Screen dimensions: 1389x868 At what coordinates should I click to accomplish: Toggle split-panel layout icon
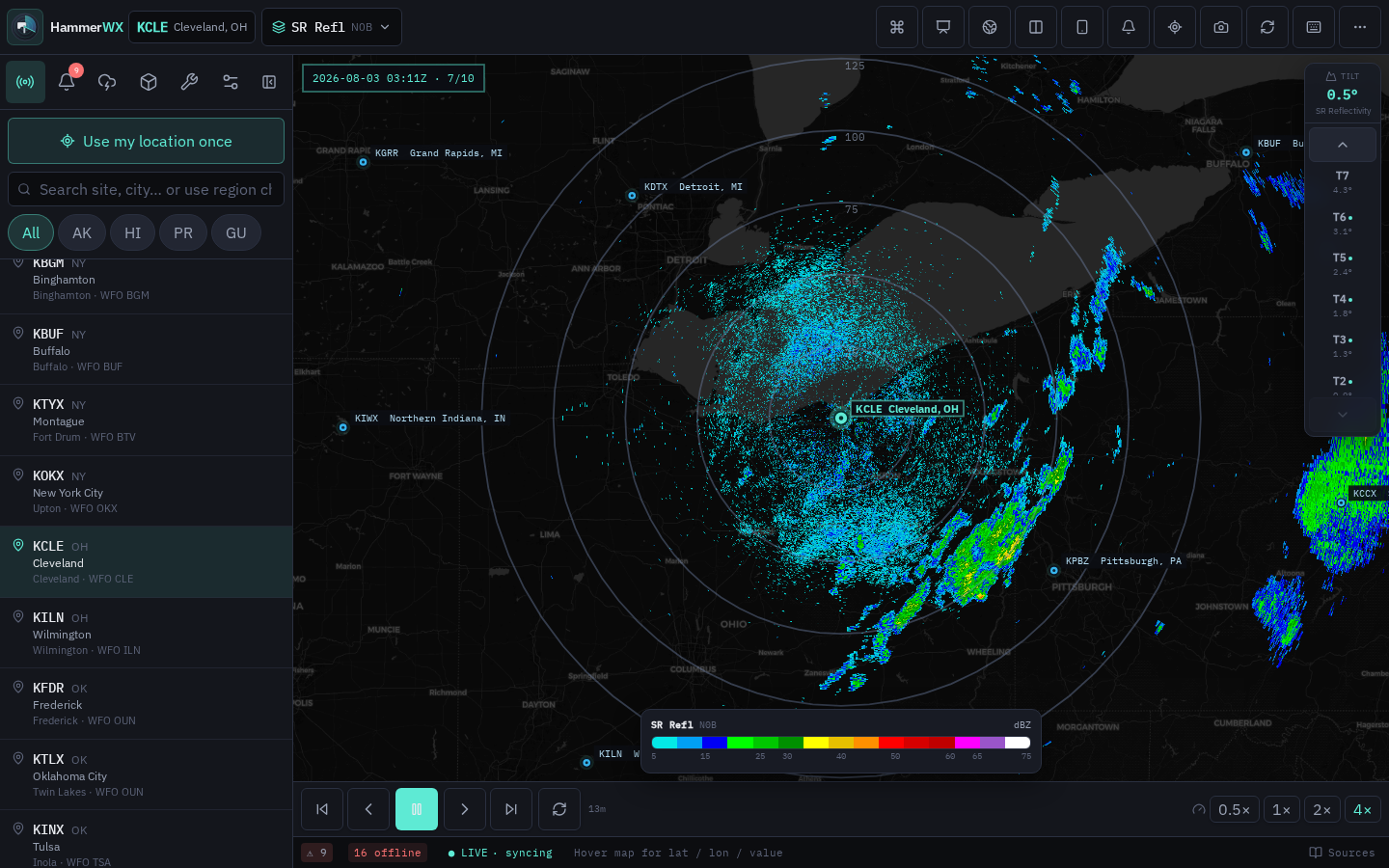pos(1036,27)
